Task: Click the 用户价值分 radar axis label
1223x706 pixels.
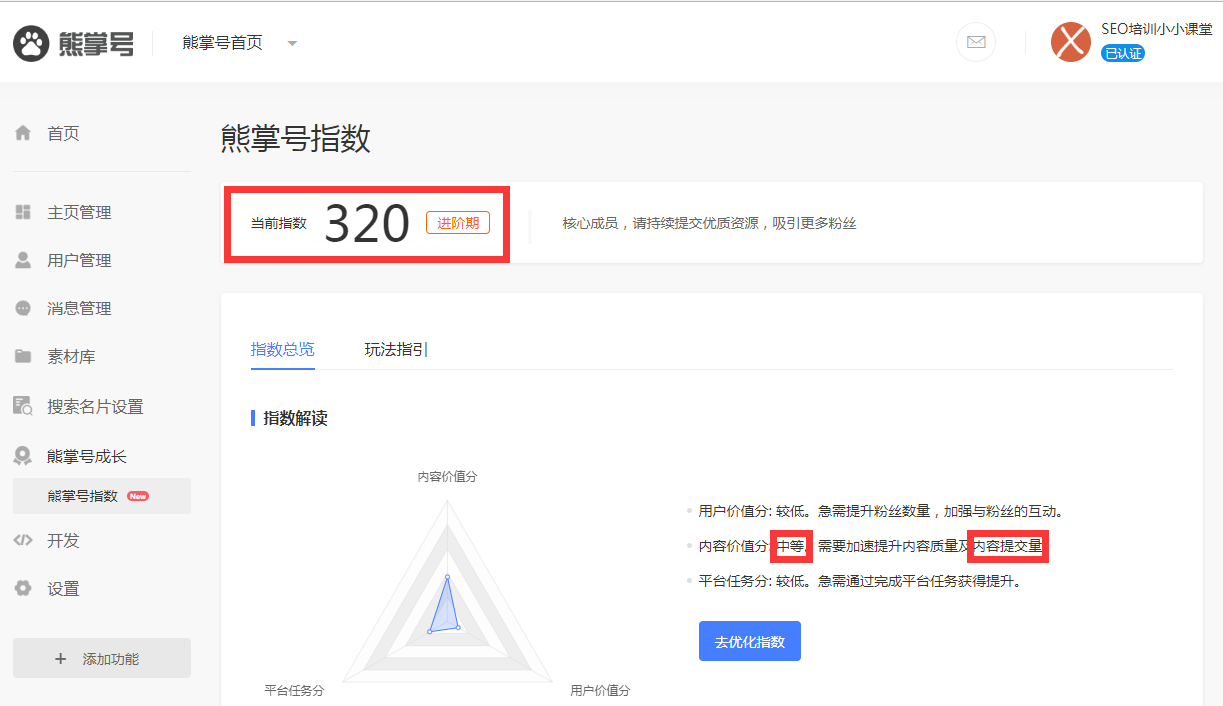Action: pos(600,690)
